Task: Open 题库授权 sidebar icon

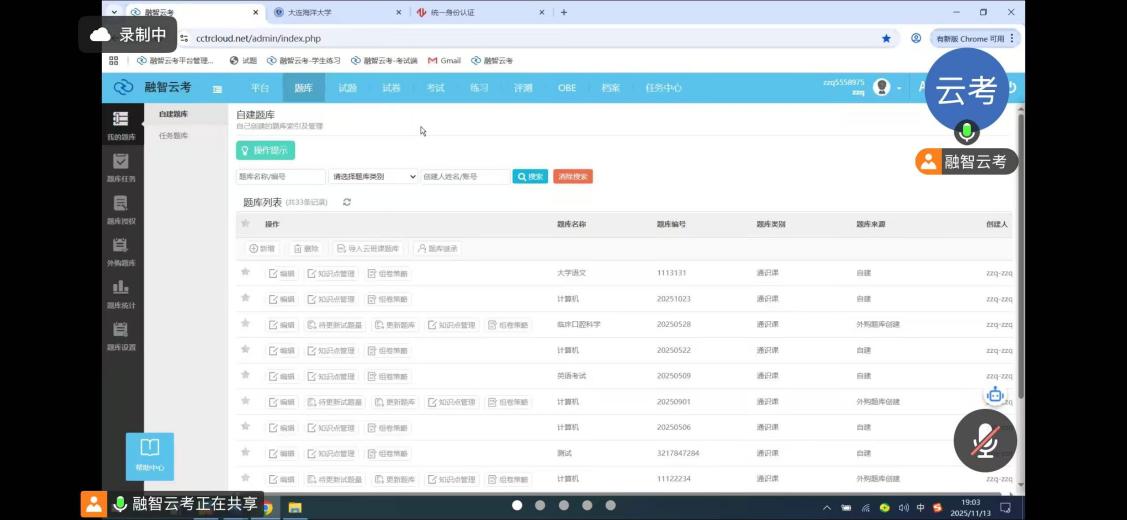Action: pos(120,208)
